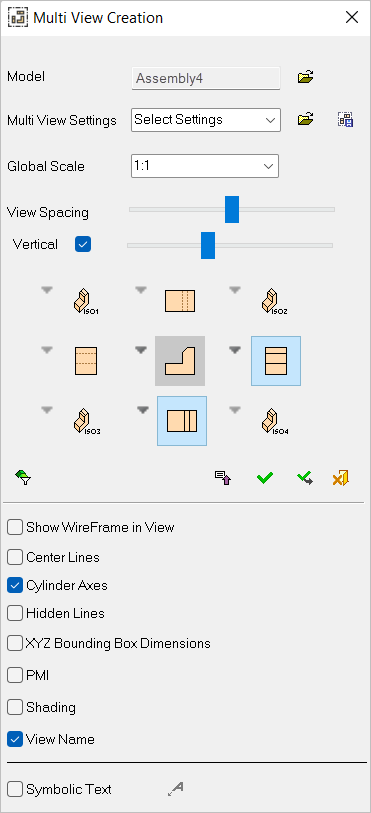Click the View Spacing slider handle

(232, 209)
